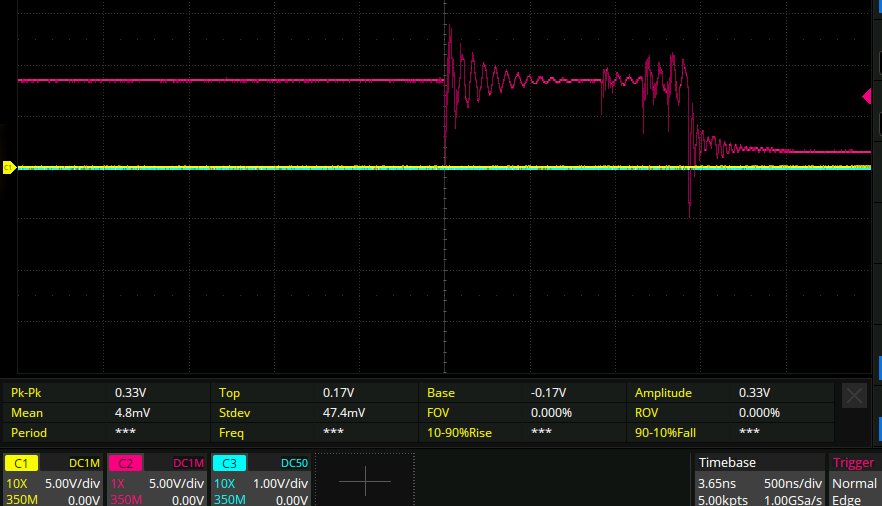882x506 pixels.
Task: Click the 3.65ns trigger delay value
Action: click(716, 483)
